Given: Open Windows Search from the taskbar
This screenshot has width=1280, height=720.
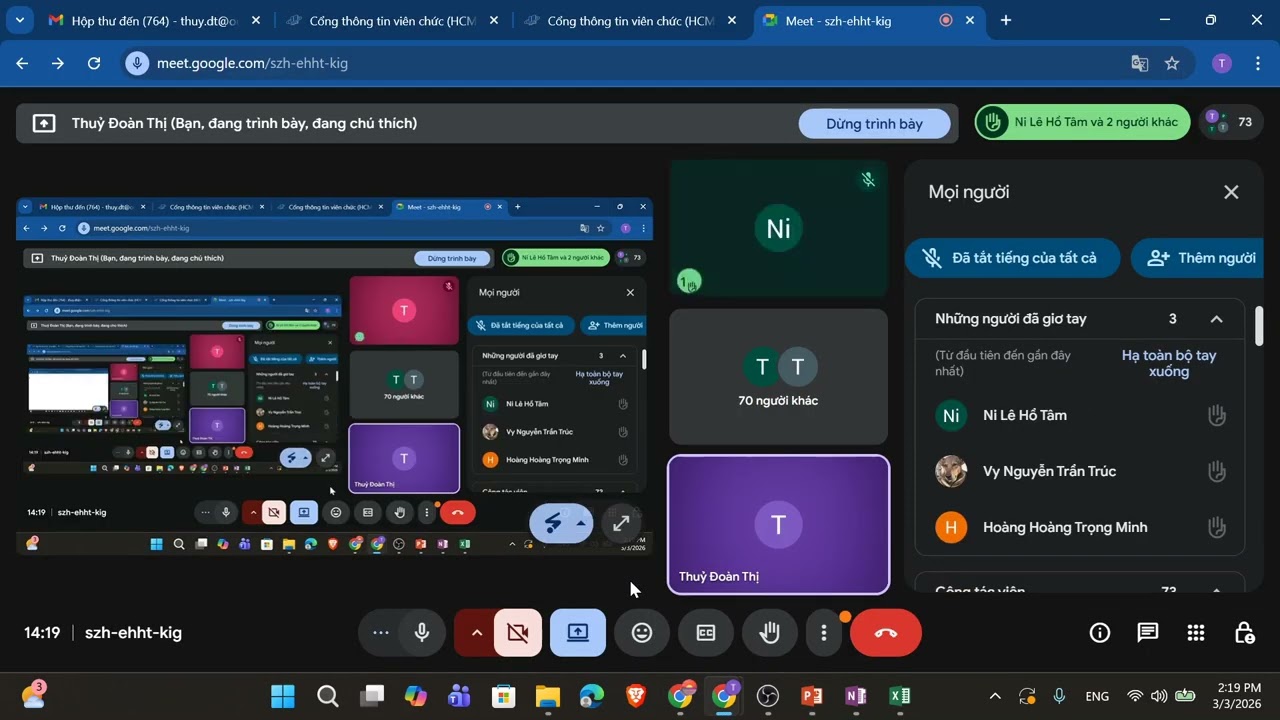Looking at the screenshot, I should [x=327, y=696].
